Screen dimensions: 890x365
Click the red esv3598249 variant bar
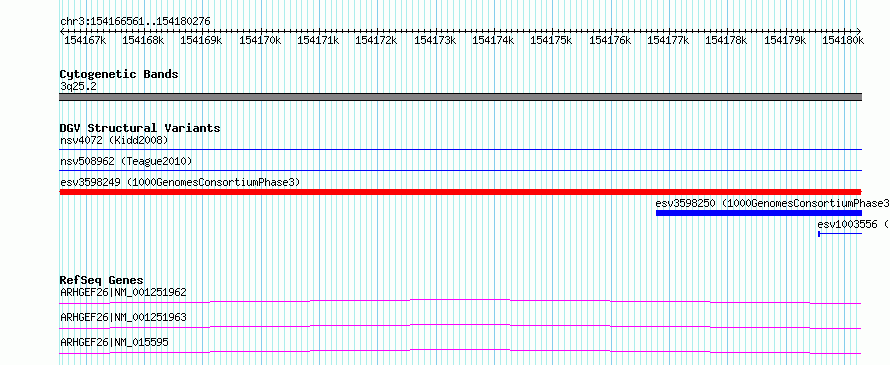click(460, 192)
